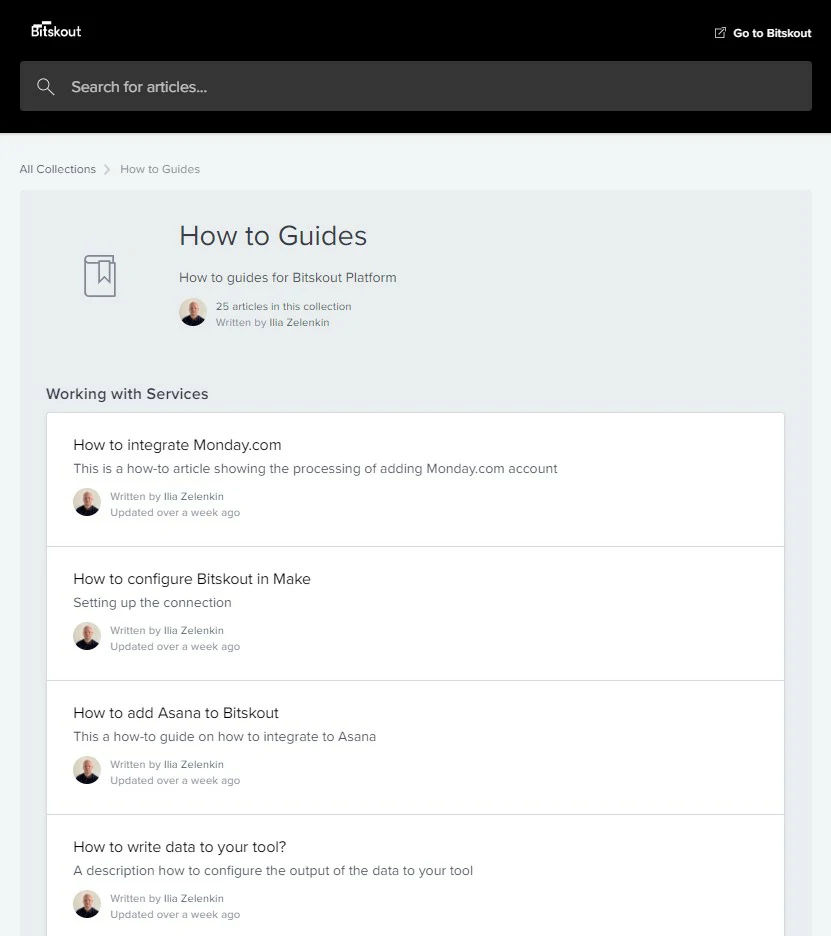This screenshot has height=936, width=831.
Task: Click the How to Guides page title
Action: point(273,236)
